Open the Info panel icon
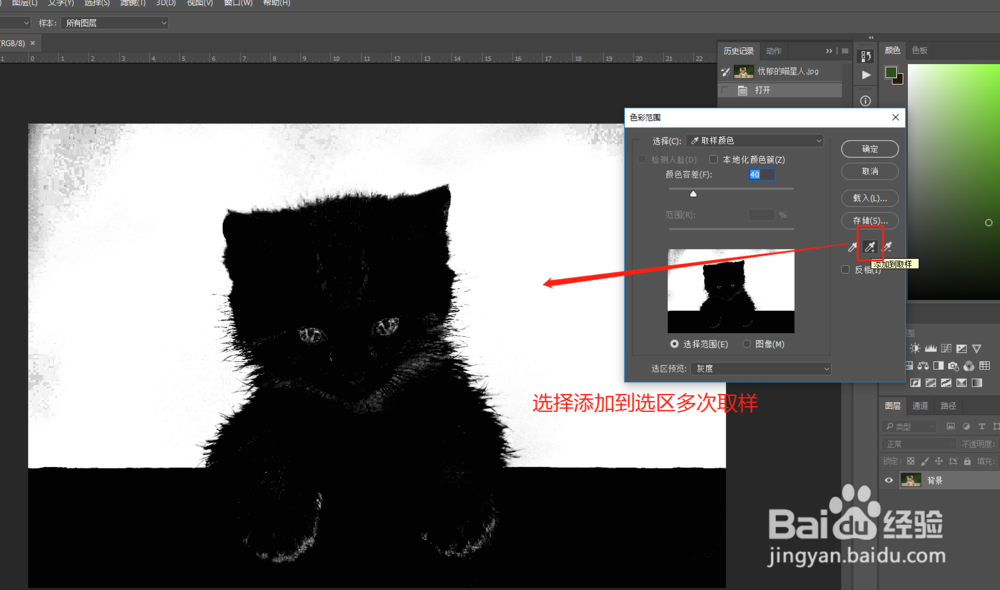The image size is (1000, 590). tap(865, 101)
